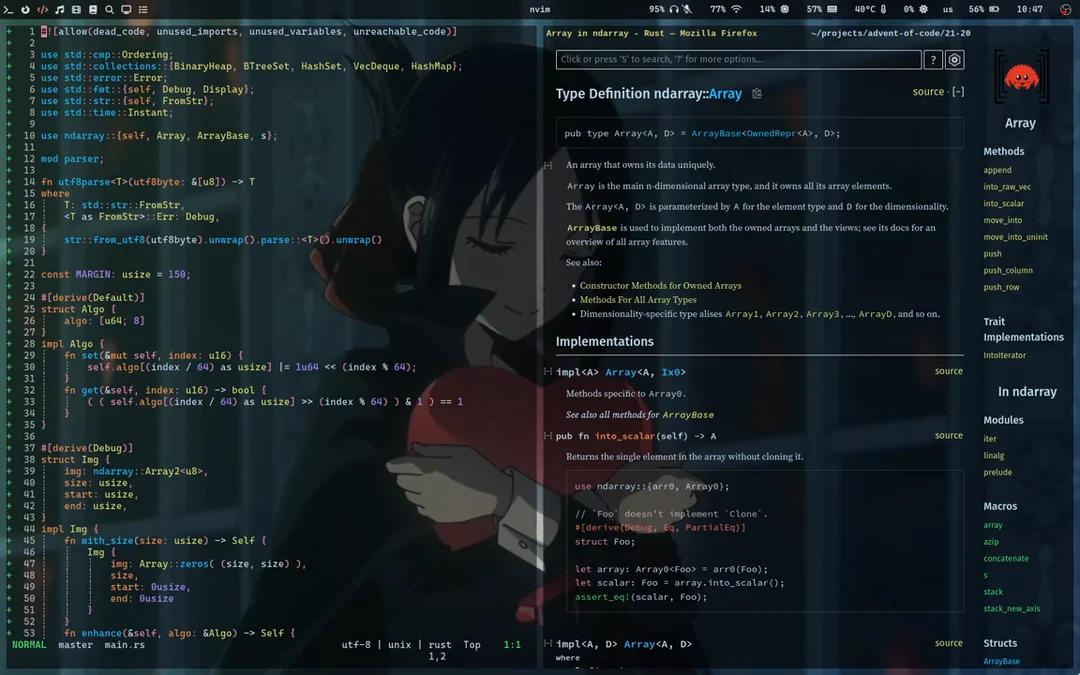Click the rustdoc search input field
This screenshot has height=675, width=1080.
(x=738, y=59)
